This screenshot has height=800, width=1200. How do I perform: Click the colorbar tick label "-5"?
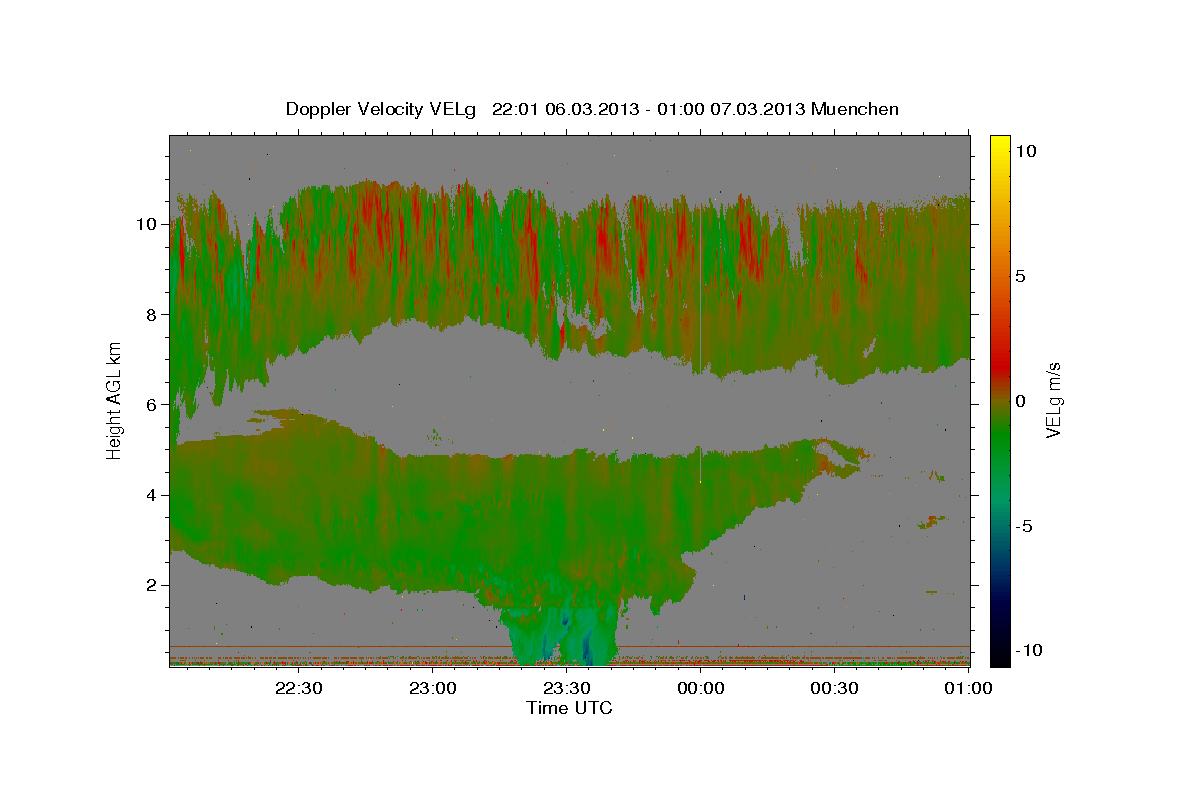point(1024,526)
